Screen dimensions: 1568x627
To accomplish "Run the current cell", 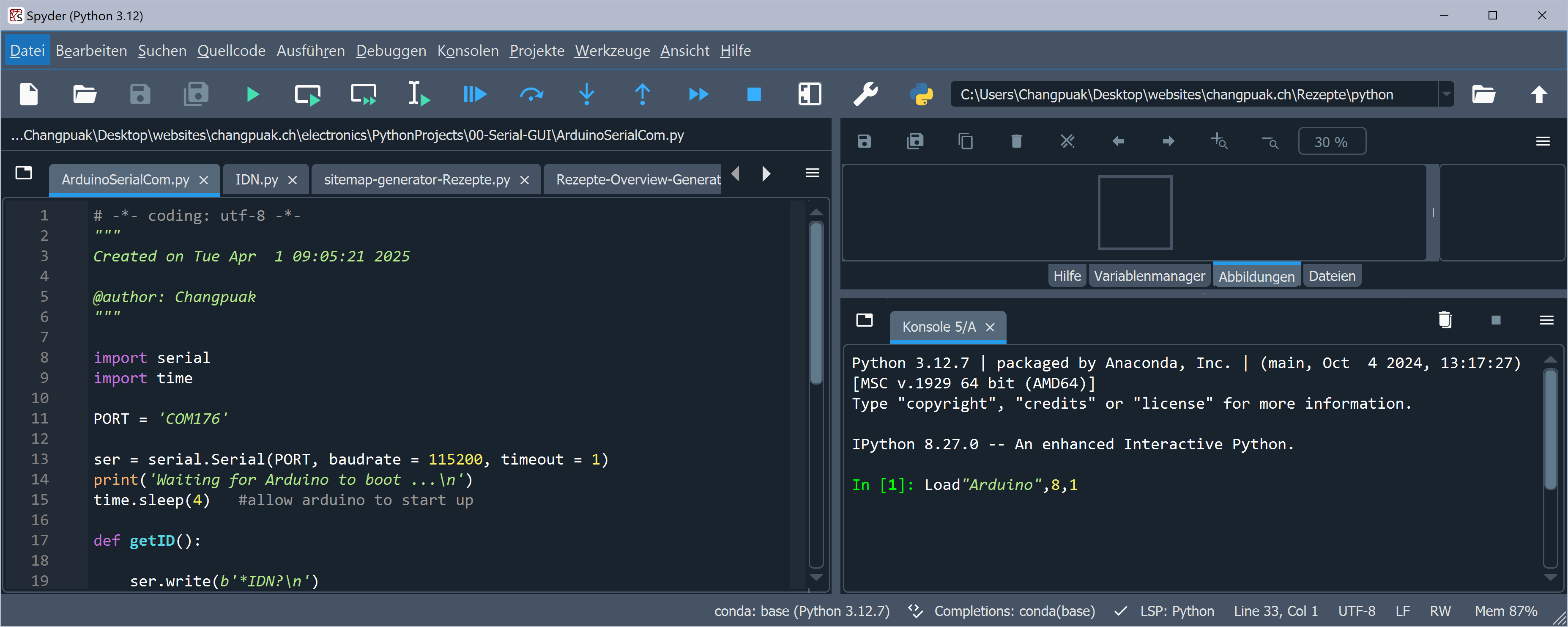I will [308, 94].
